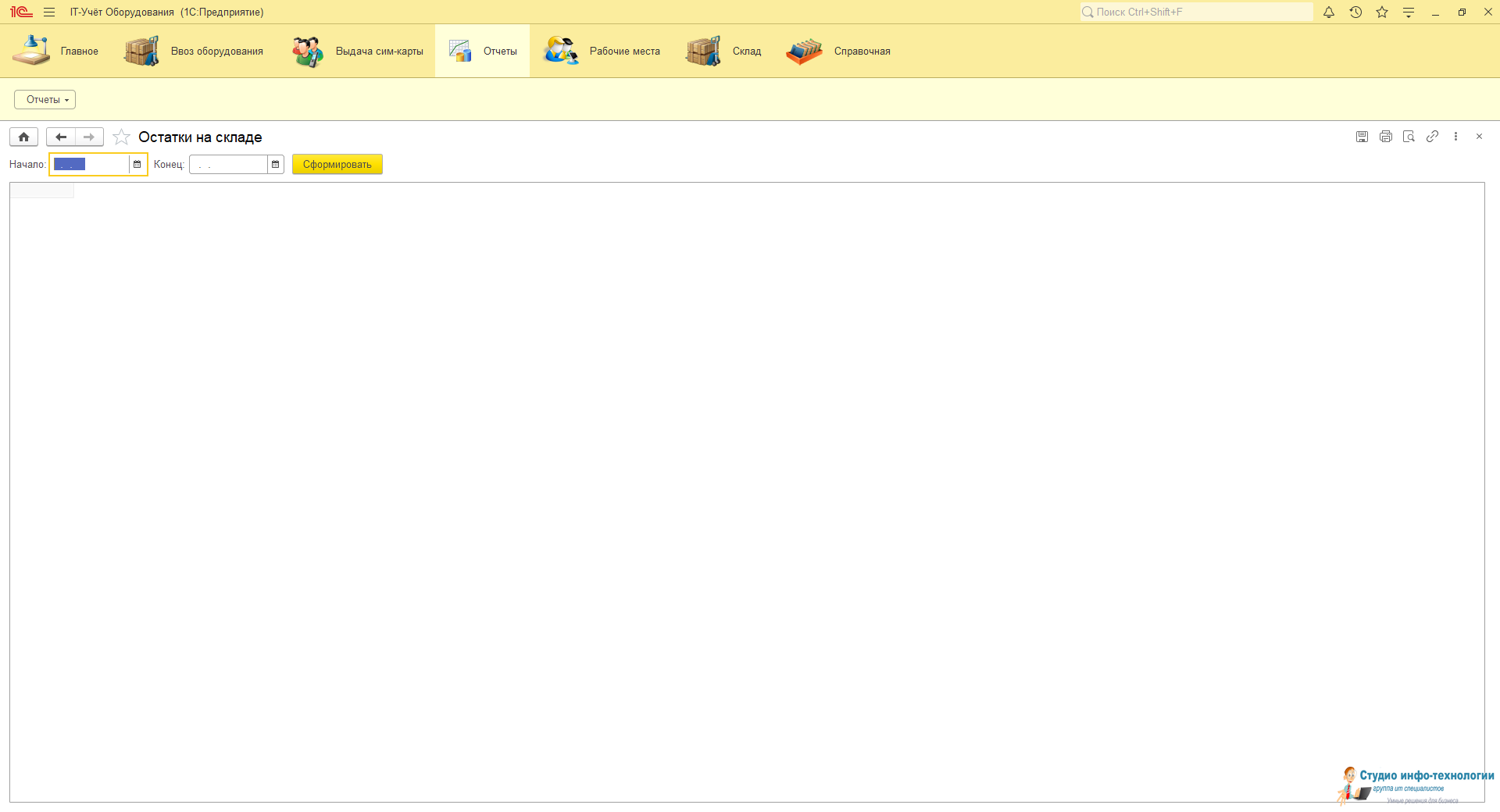The height and width of the screenshot is (812, 1500).
Task: Expand the Отчеты dropdown button
Action: [45, 100]
